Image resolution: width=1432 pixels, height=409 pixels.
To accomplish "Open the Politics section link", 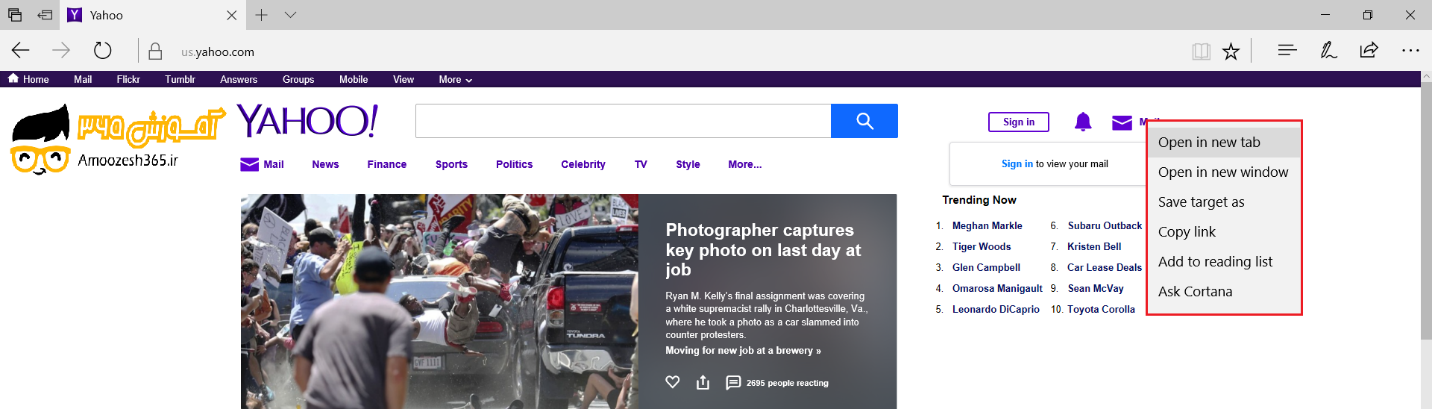I will [x=514, y=164].
